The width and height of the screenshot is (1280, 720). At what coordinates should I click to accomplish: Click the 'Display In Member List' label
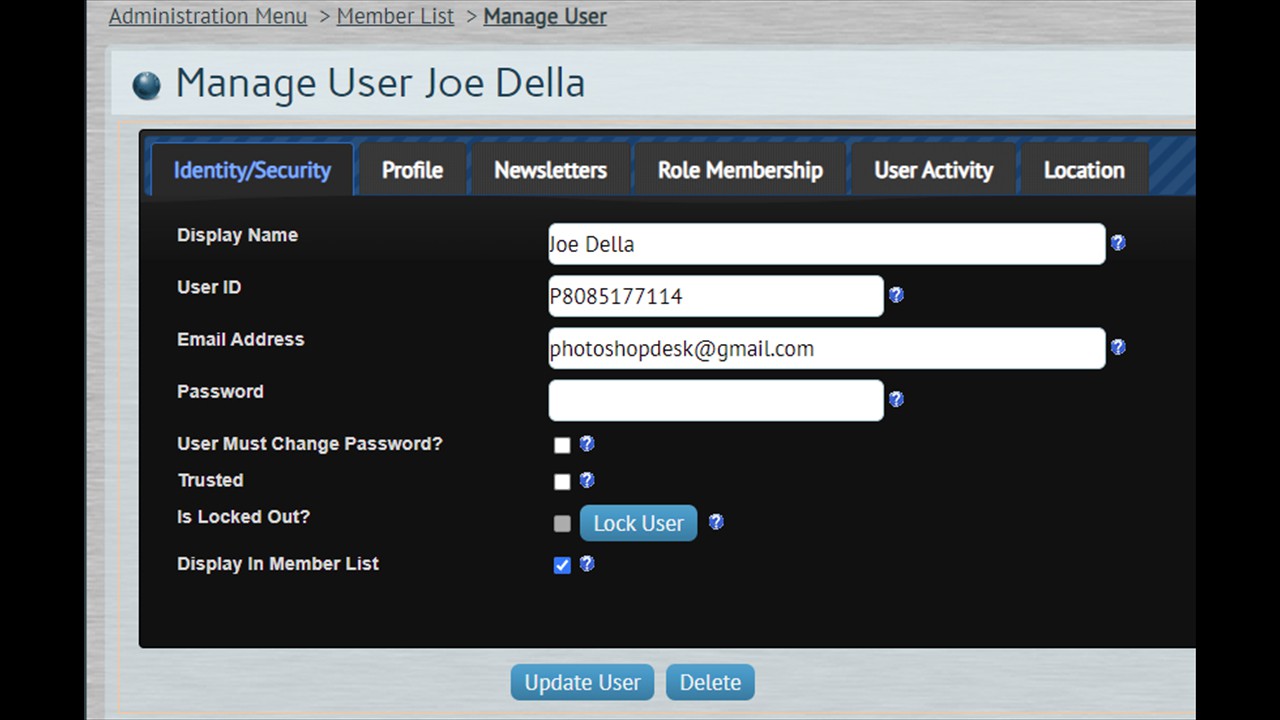click(277, 564)
